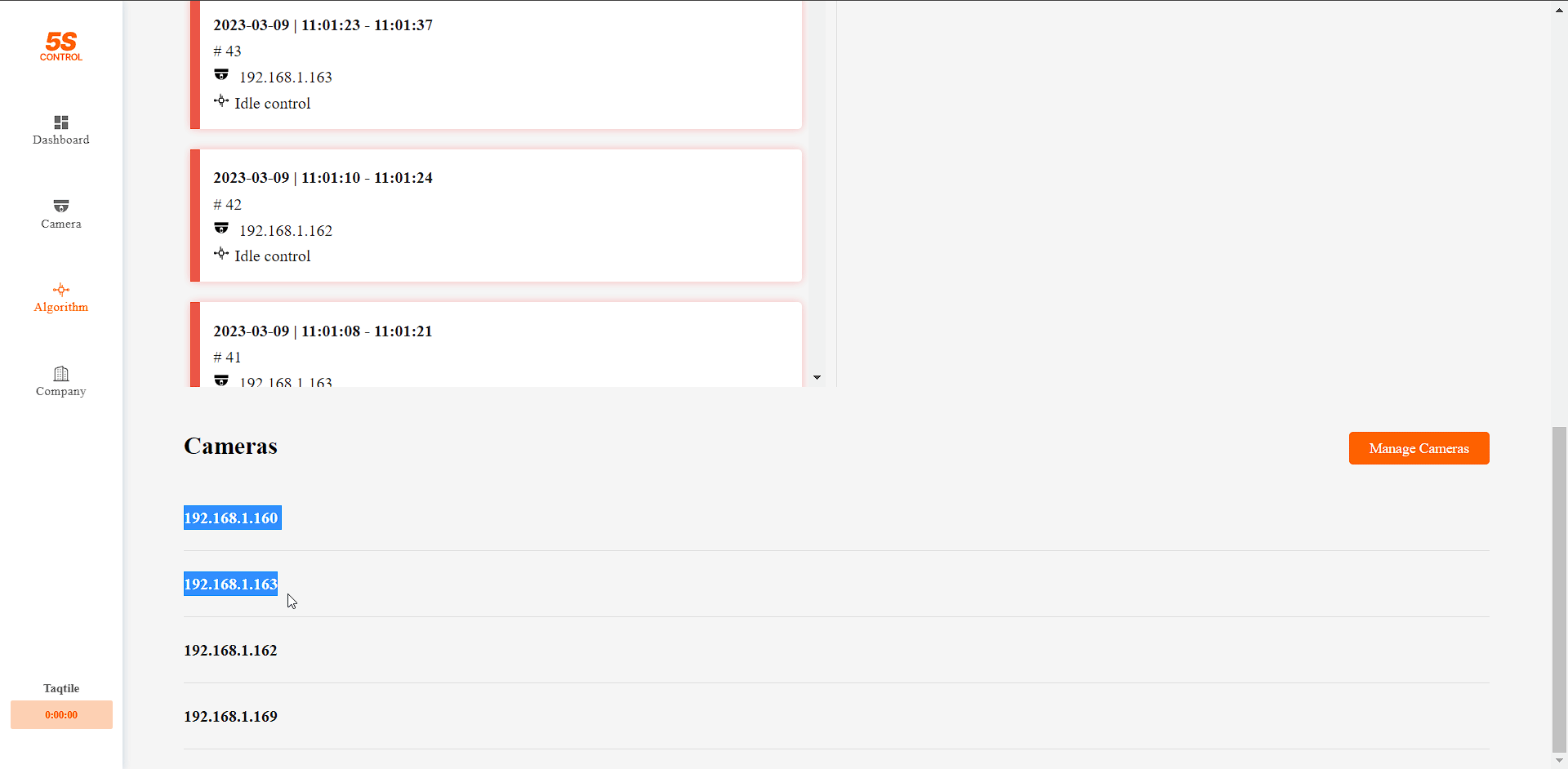Click the page scrollbar thumb

click(x=1559, y=589)
